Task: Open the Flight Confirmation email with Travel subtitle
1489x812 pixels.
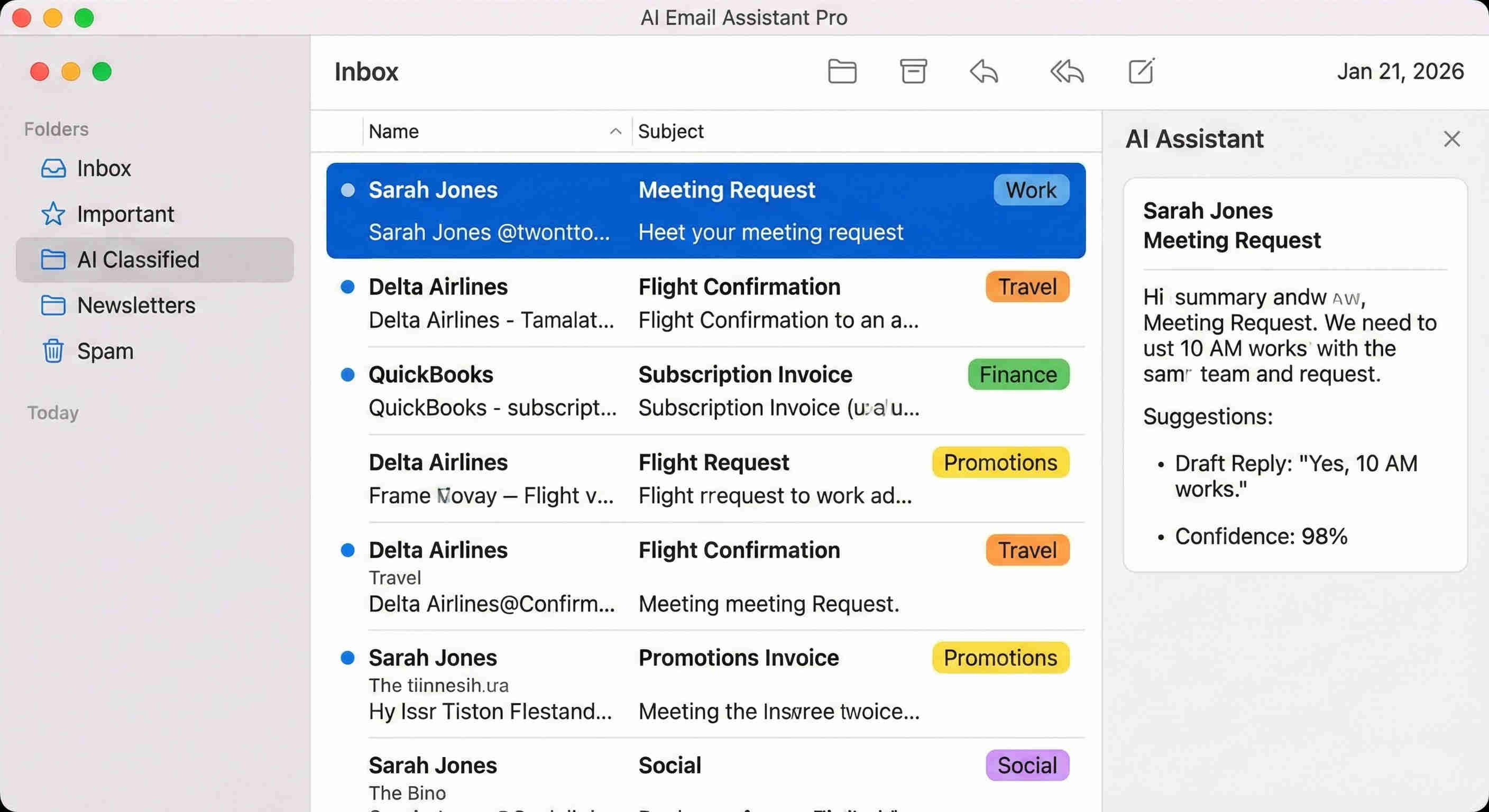Action: 706,576
